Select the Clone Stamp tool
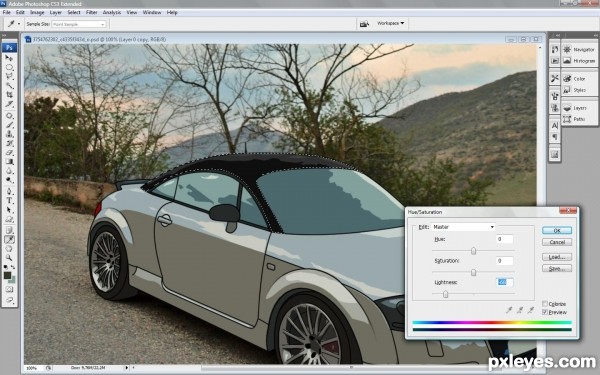 pyautogui.click(x=9, y=134)
